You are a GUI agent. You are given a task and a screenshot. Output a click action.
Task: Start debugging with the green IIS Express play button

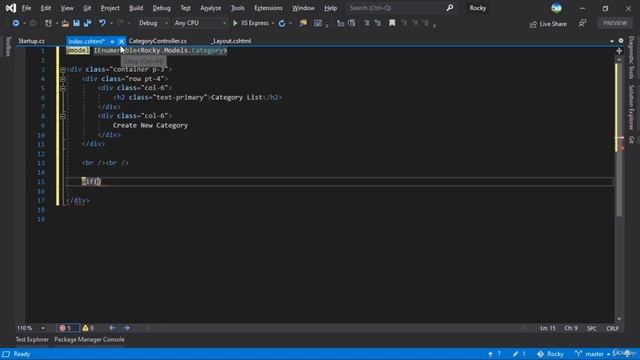point(235,23)
